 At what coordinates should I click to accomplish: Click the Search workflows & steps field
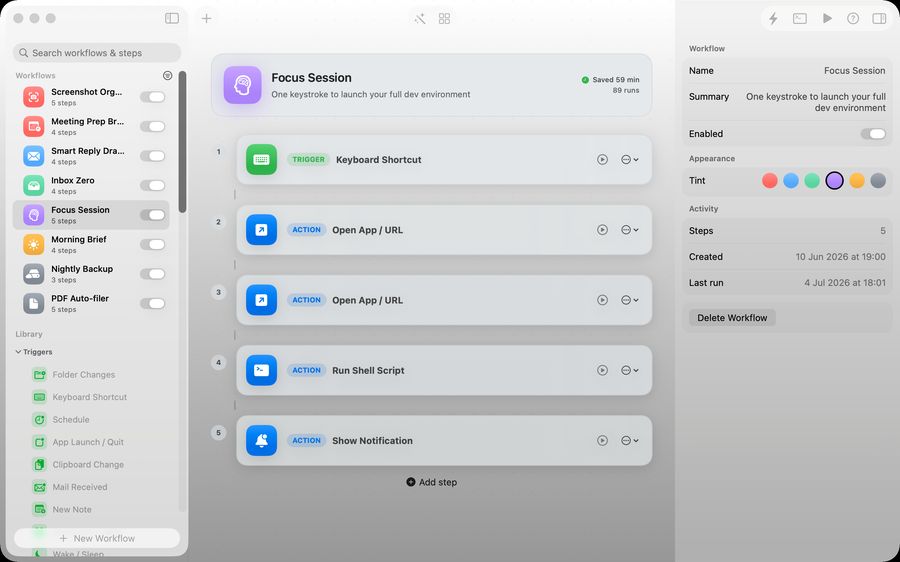[97, 53]
